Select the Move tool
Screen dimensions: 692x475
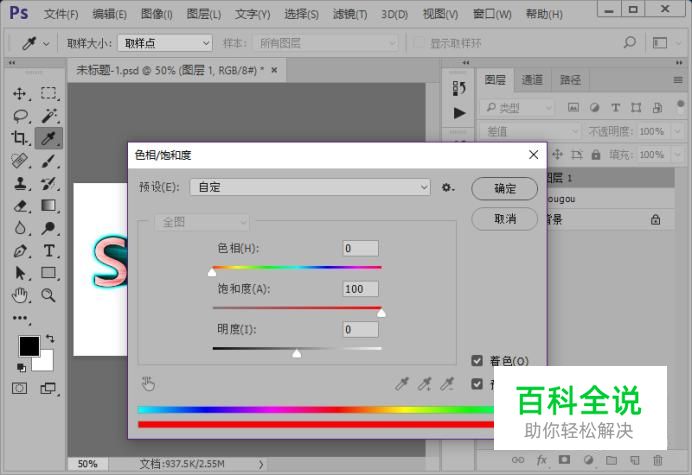(19, 94)
